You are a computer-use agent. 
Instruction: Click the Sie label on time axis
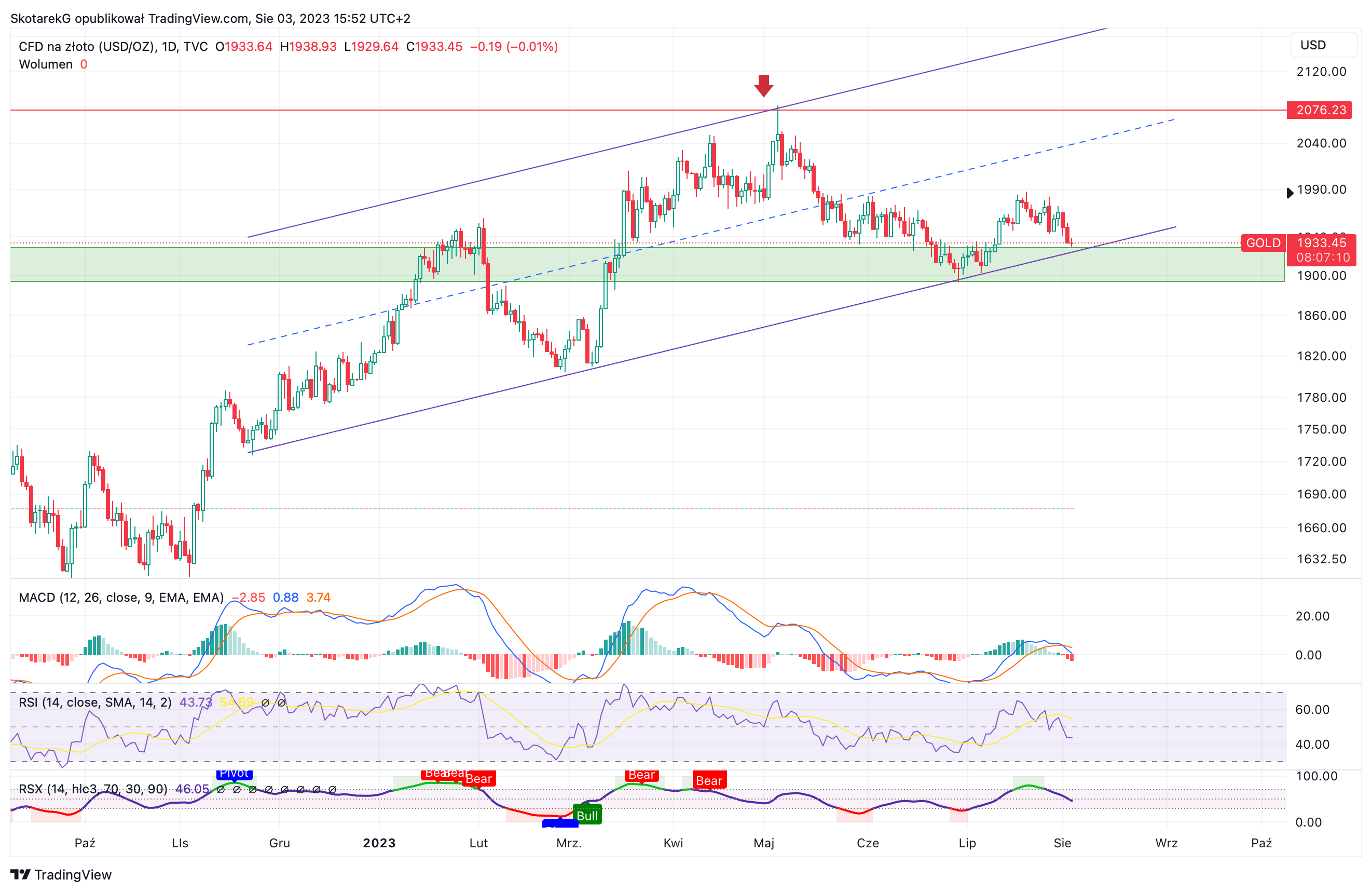pos(1062,843)
